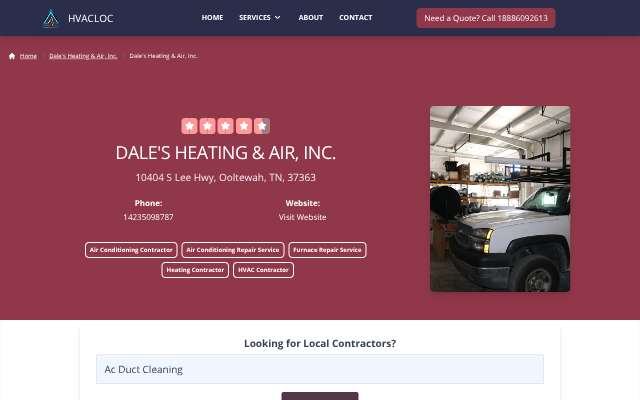This screenshot has height=400, width=640.
Task: Select the Heating Contractor tag
Action: click(195, 270)
